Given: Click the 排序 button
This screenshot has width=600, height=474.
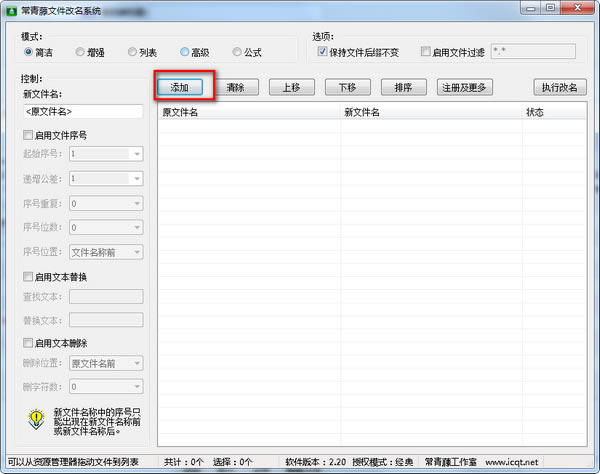Looking at the screenshot, I should click(404, 87).
